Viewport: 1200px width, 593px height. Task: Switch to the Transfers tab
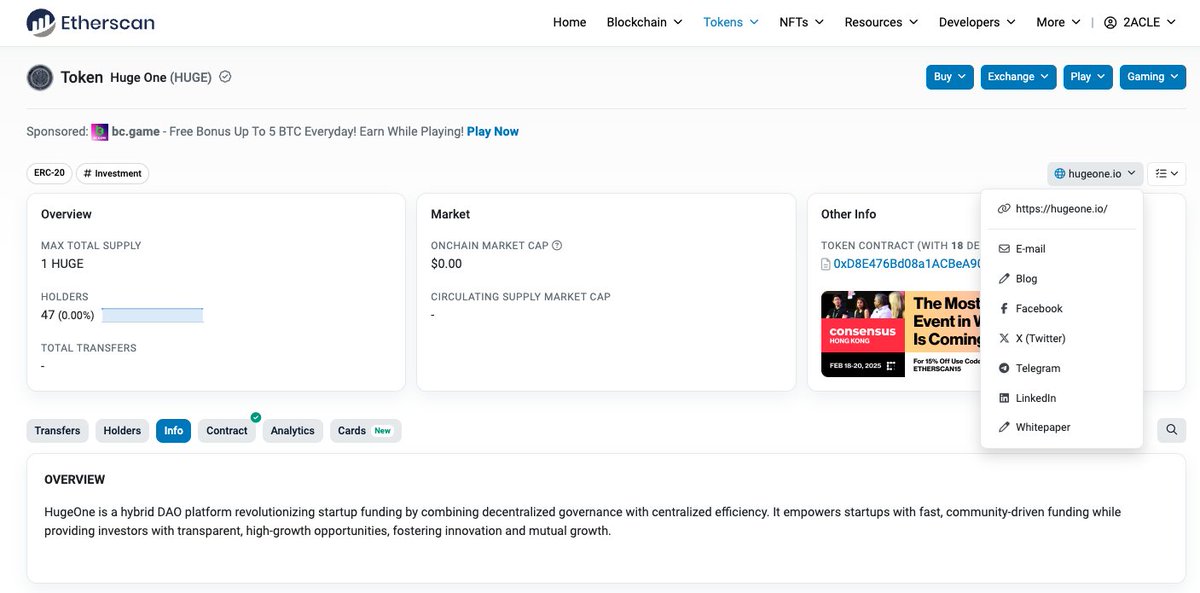click(57, 431)
